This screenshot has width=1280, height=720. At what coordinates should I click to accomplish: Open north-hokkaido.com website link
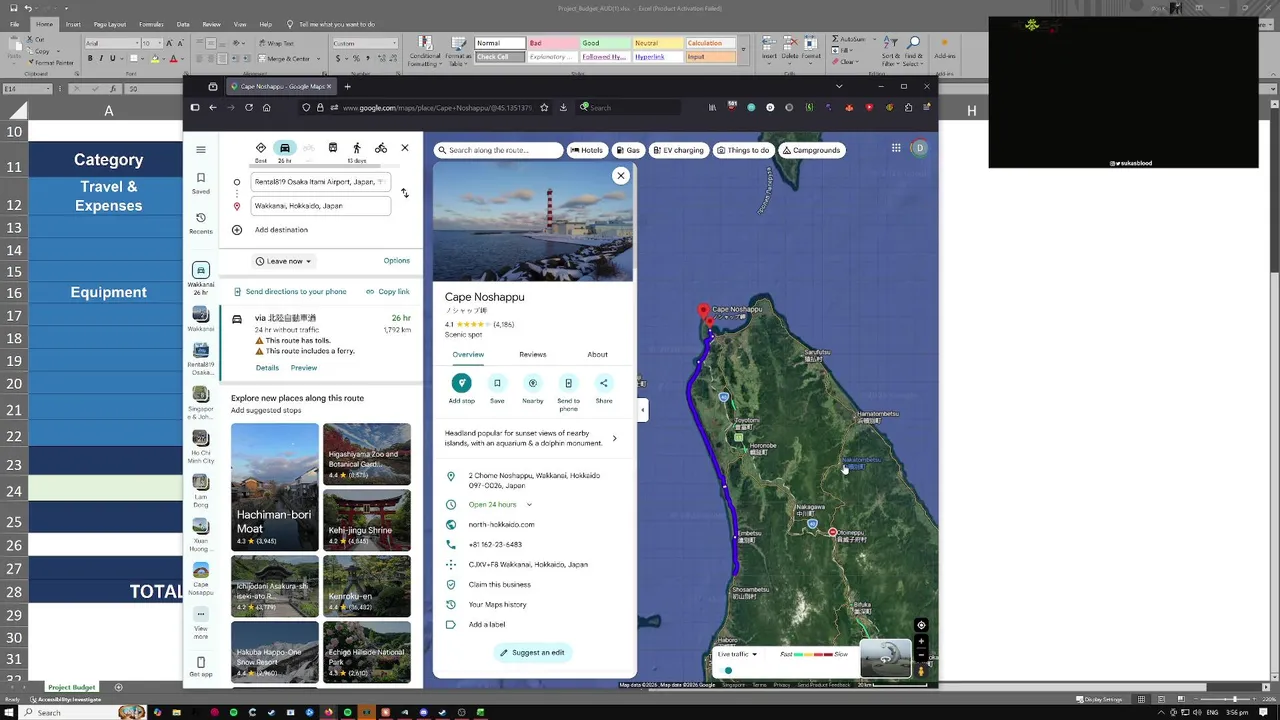(502, 524)
